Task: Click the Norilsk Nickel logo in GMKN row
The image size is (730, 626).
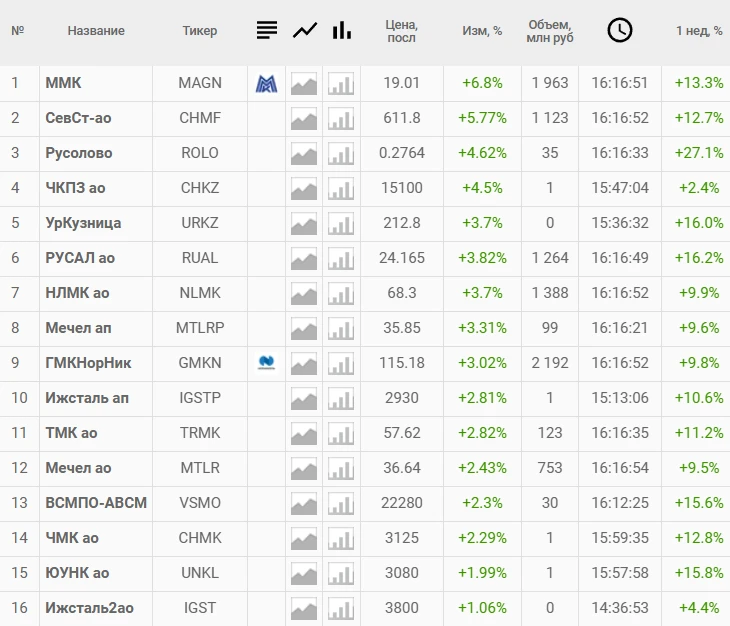Action: [266, 362]
